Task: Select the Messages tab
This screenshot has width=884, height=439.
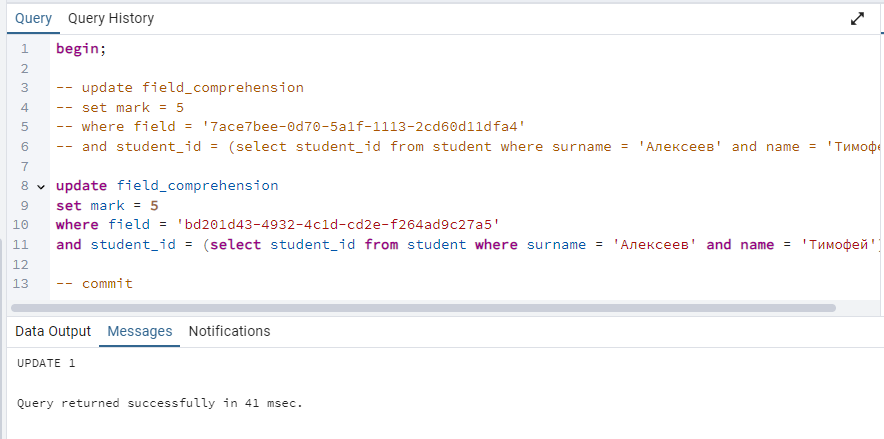Action: pyautogui.click(x=140, y=331)
